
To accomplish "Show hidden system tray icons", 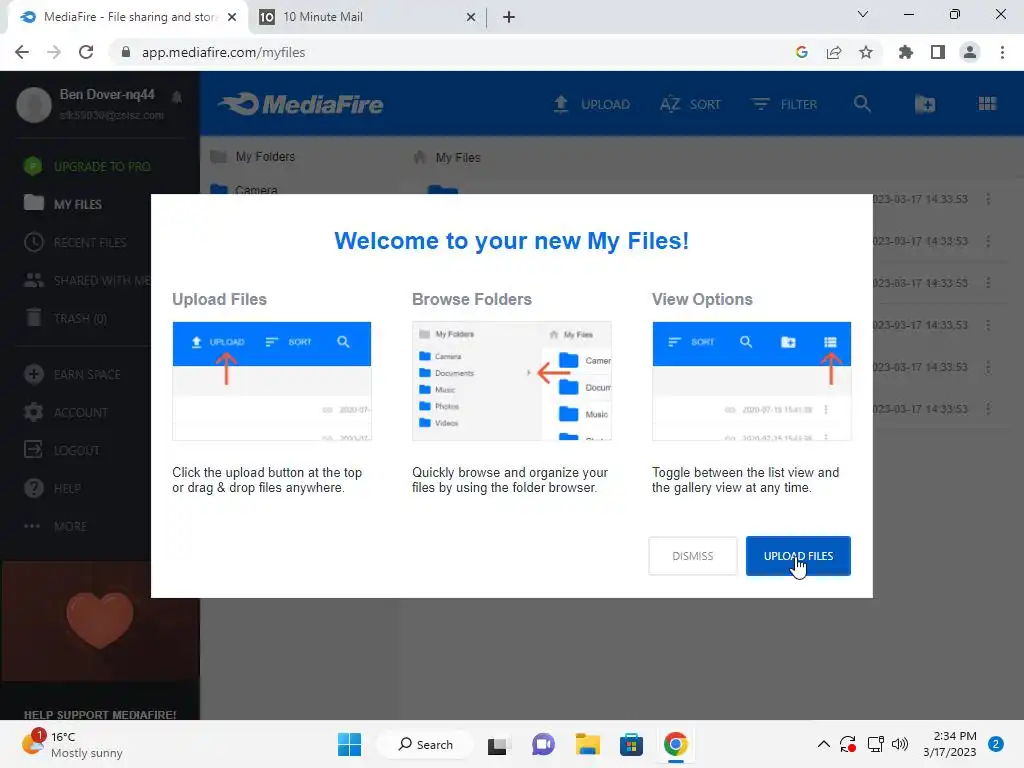I will pos(824,744).
